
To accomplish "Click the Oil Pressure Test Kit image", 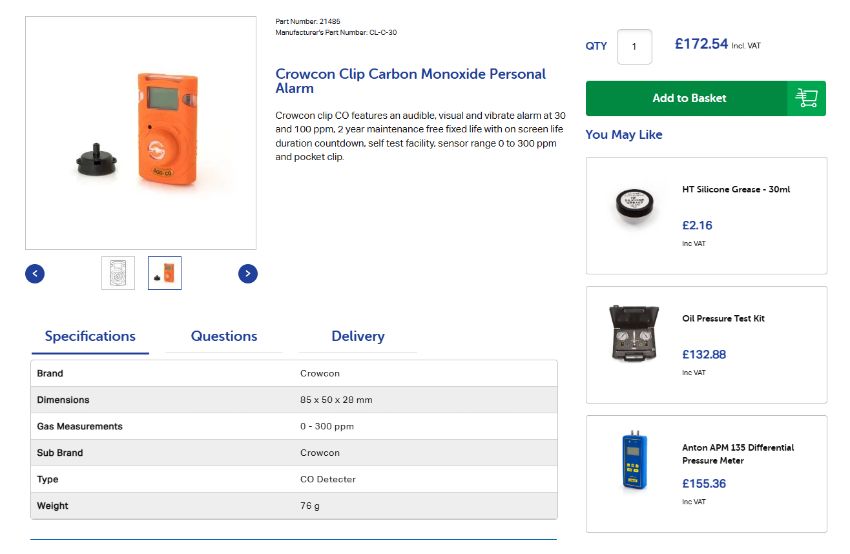I will (x=634, y=333).
